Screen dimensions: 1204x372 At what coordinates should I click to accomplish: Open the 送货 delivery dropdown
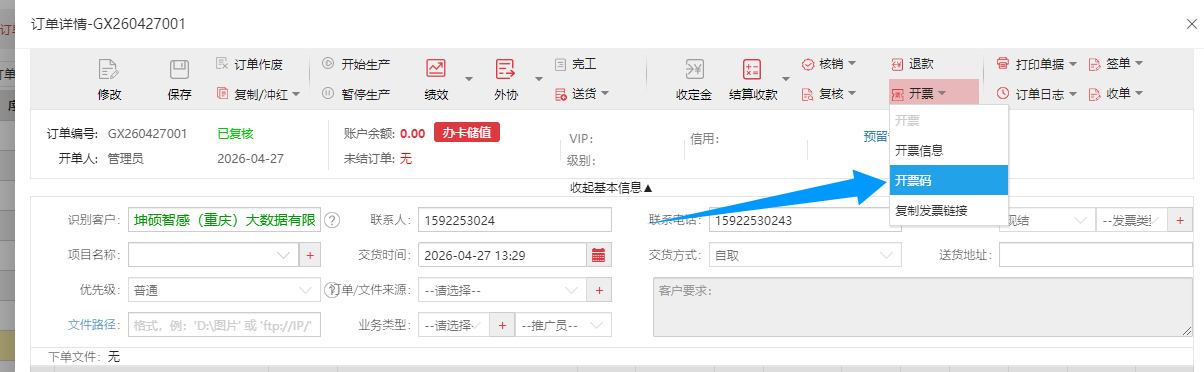[583, 94]
